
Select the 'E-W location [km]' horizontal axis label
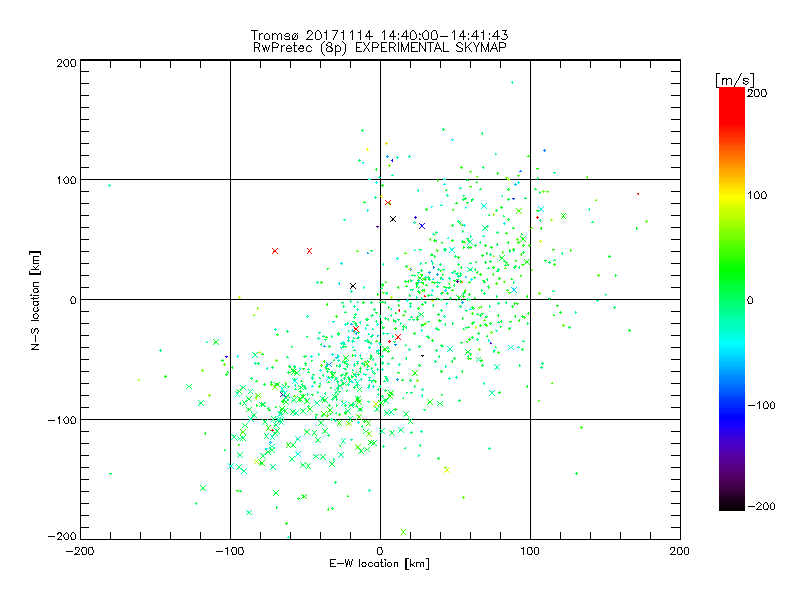(379, 563)
